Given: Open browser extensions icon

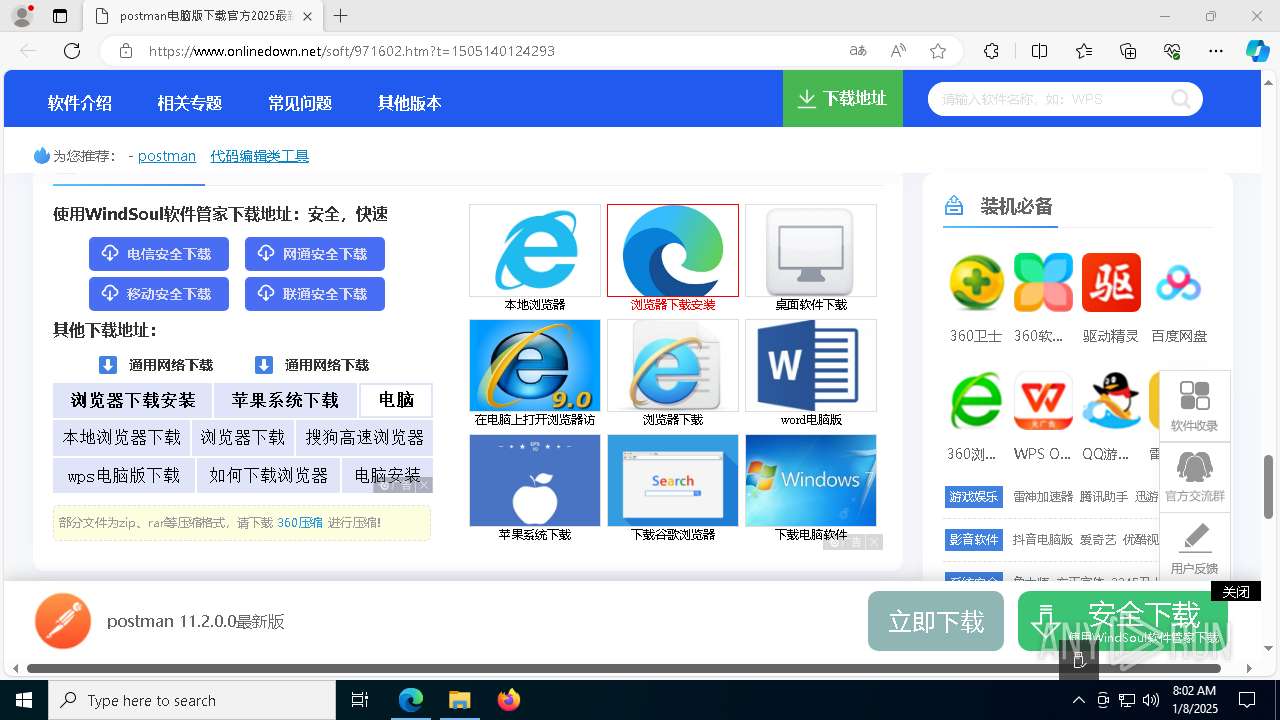Looking at the screenshot, I should [x=991, y=51].
